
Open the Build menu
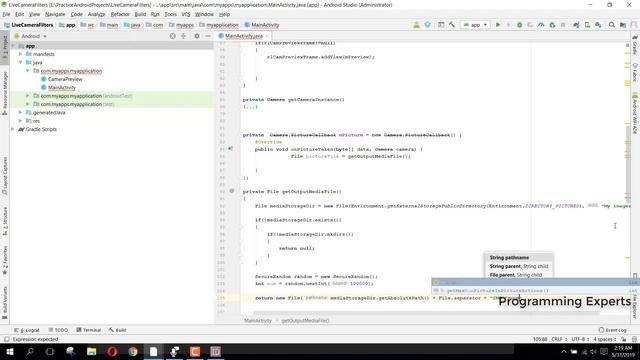click(140, 14)
